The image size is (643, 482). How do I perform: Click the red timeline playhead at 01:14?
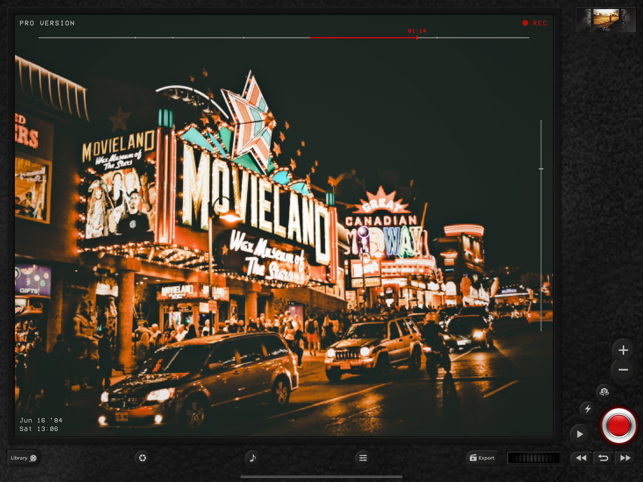[x=417, y=38]
